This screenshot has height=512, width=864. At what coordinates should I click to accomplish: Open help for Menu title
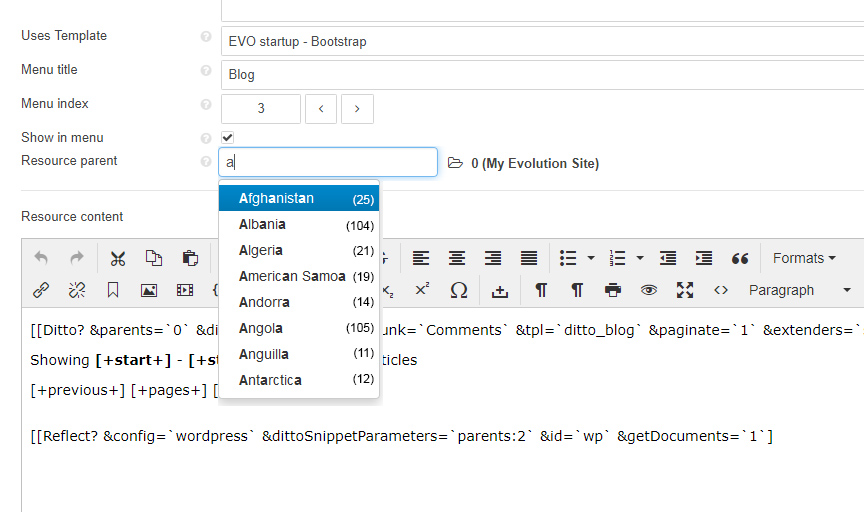click(206, 71)
